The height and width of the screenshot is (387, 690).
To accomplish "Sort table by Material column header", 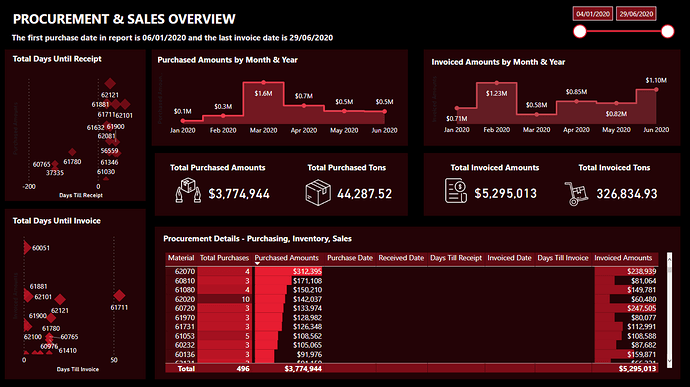I will coord(181,258).
